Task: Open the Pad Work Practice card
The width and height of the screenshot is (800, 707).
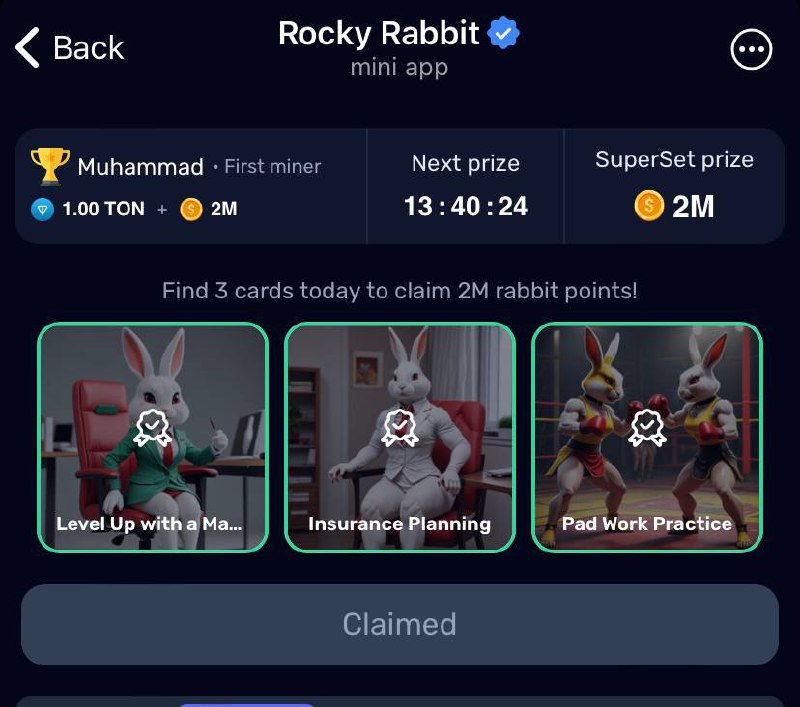Action: (647, 437)
